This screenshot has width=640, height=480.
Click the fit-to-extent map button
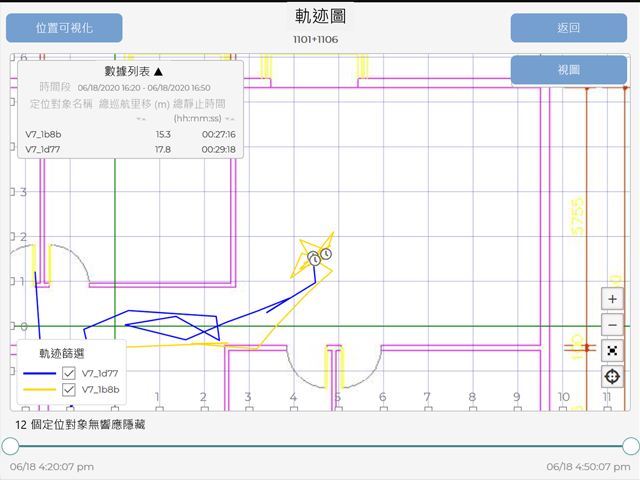tap(612, 351)
